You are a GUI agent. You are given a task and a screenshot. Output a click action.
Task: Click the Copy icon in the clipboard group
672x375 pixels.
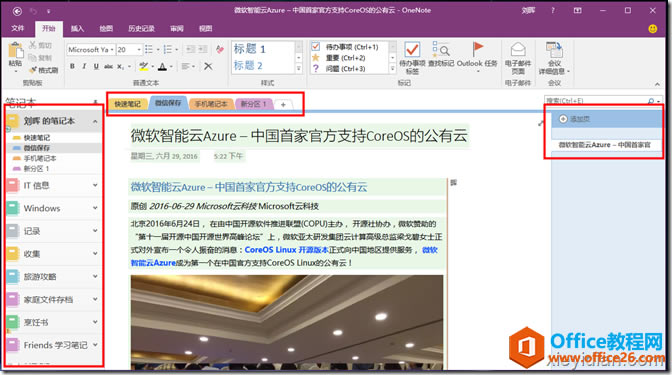click(33, 57)
